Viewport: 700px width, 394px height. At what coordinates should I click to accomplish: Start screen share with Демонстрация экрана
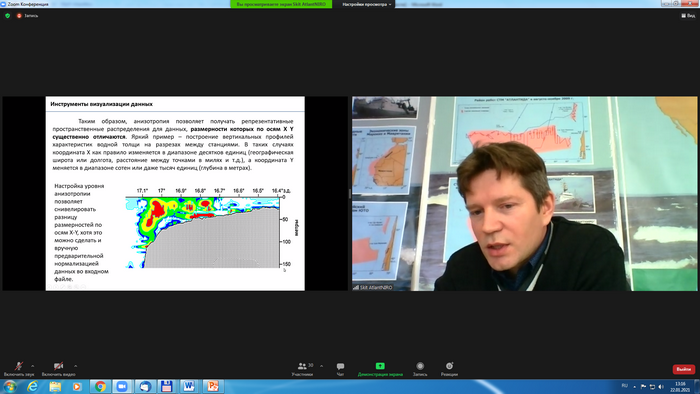click(380, 369)
